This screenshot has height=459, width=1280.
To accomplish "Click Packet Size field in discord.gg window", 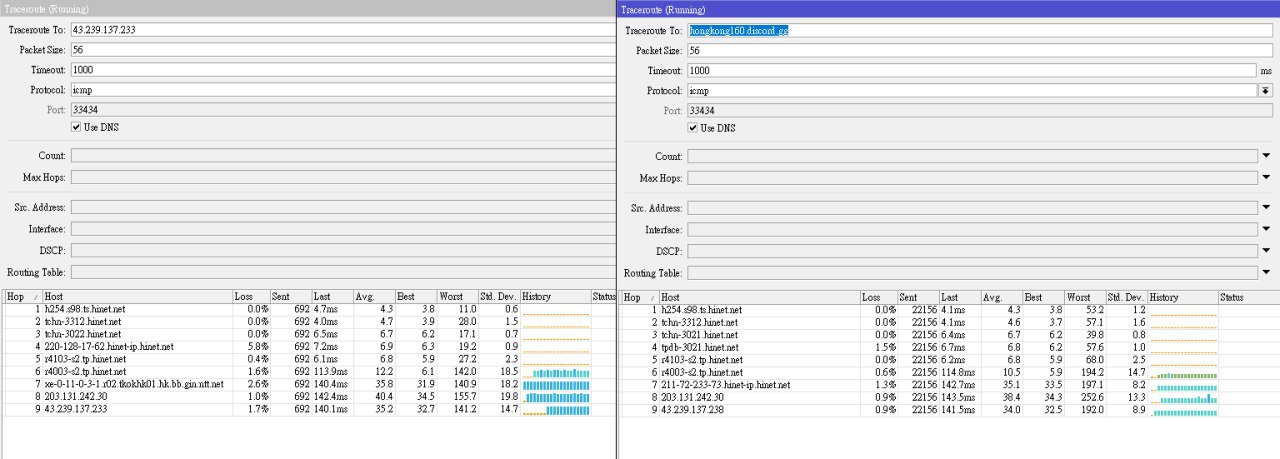I will (978, 51).
